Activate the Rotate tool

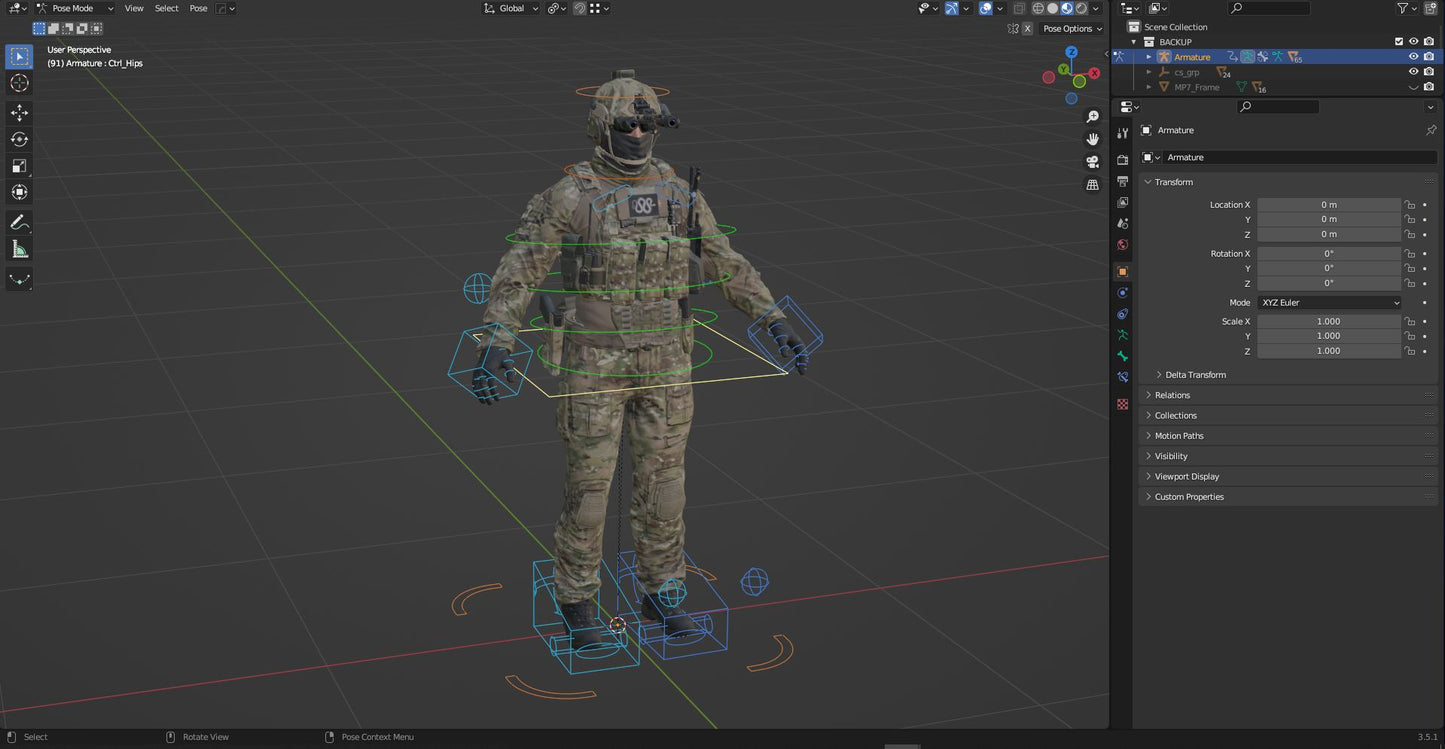[19, 139]
